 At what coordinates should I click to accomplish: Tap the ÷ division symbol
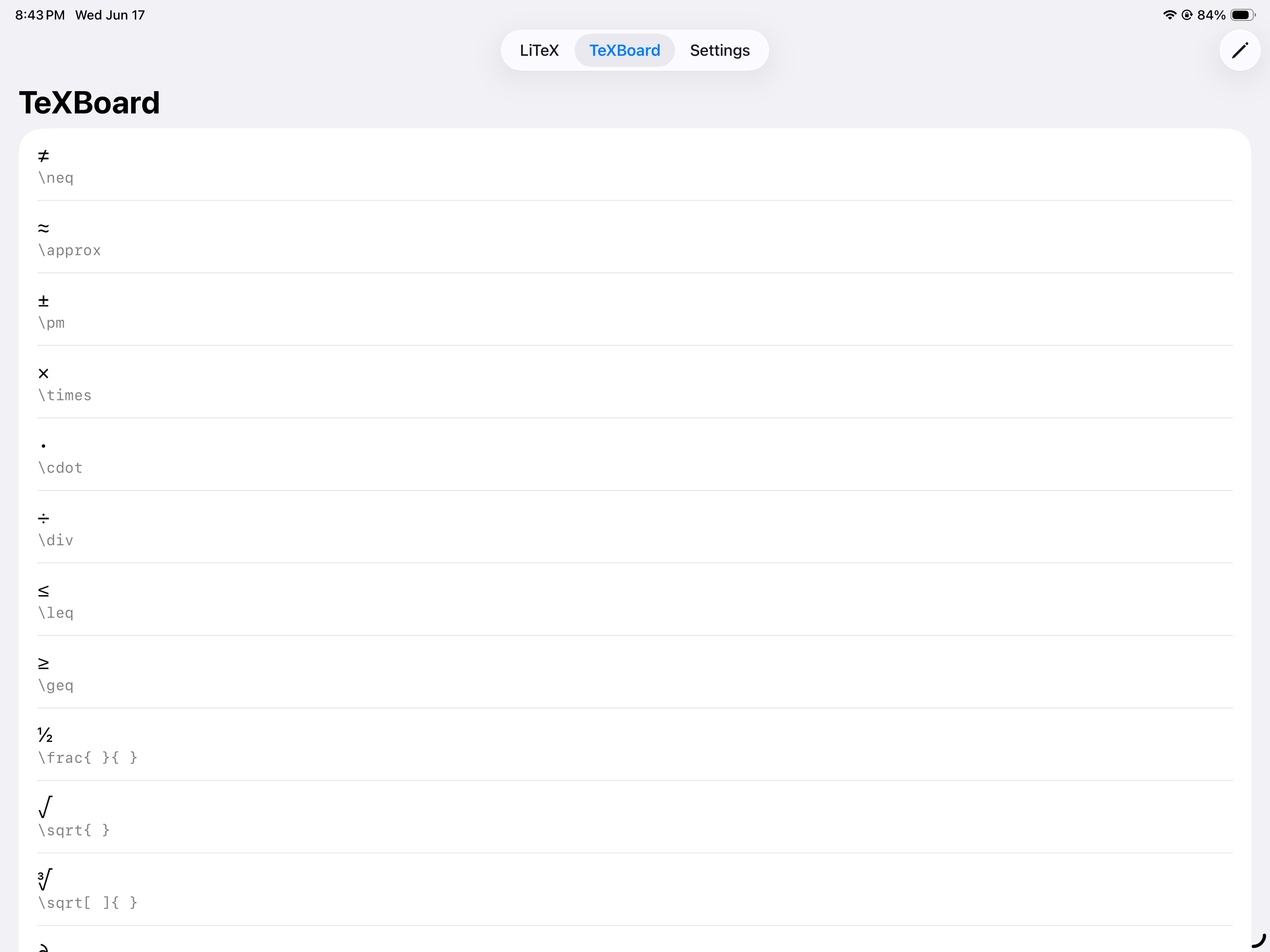pos(44,518)
